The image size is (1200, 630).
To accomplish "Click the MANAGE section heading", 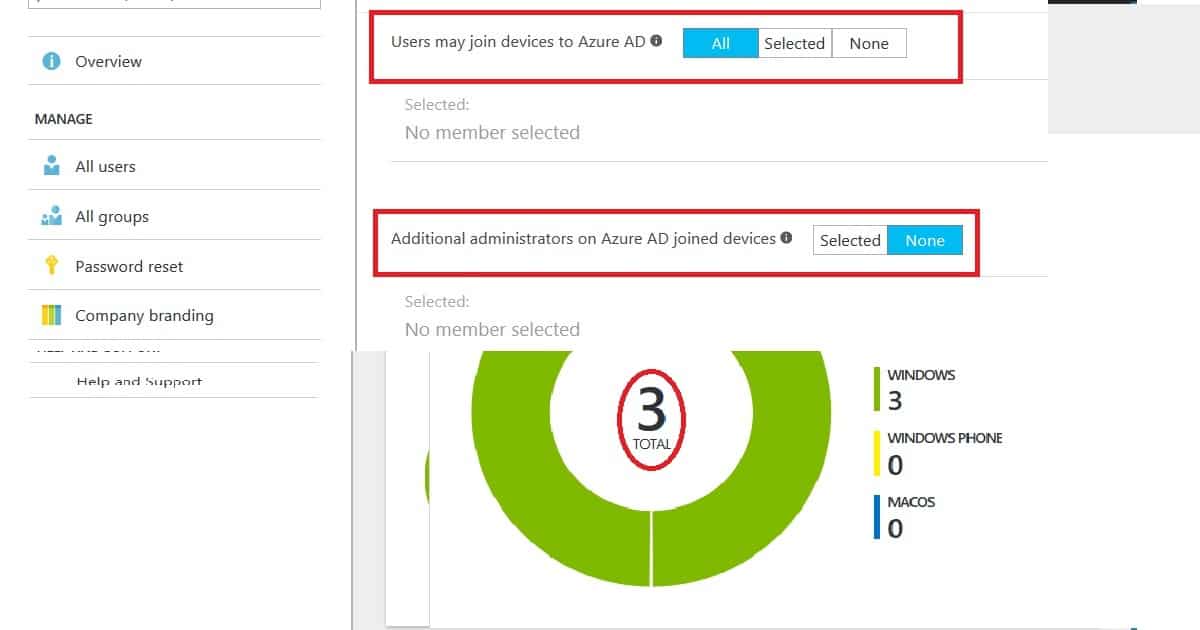I will pyautogui.click(x=63, y=119).
